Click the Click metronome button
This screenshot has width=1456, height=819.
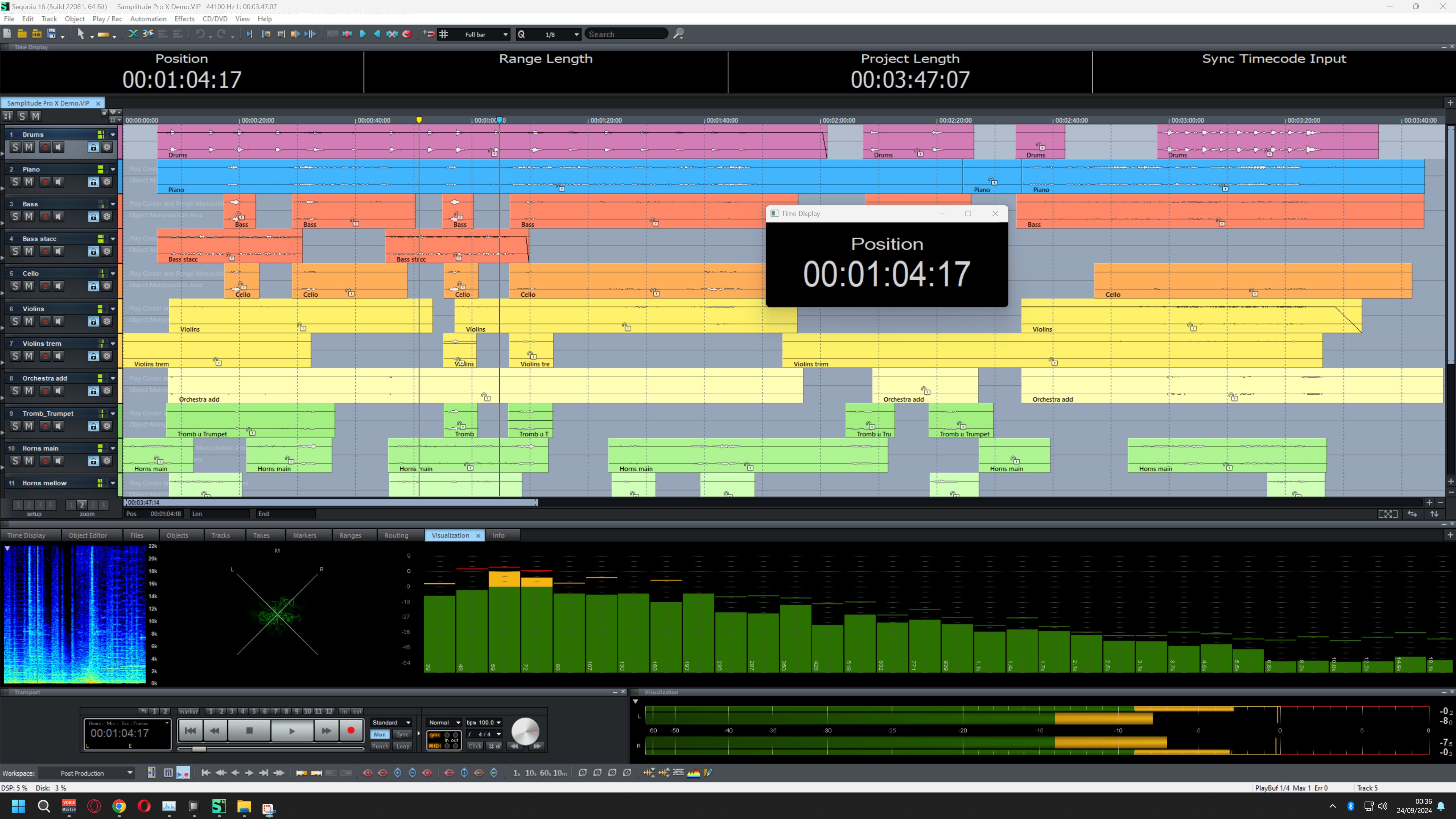[475, 746]
